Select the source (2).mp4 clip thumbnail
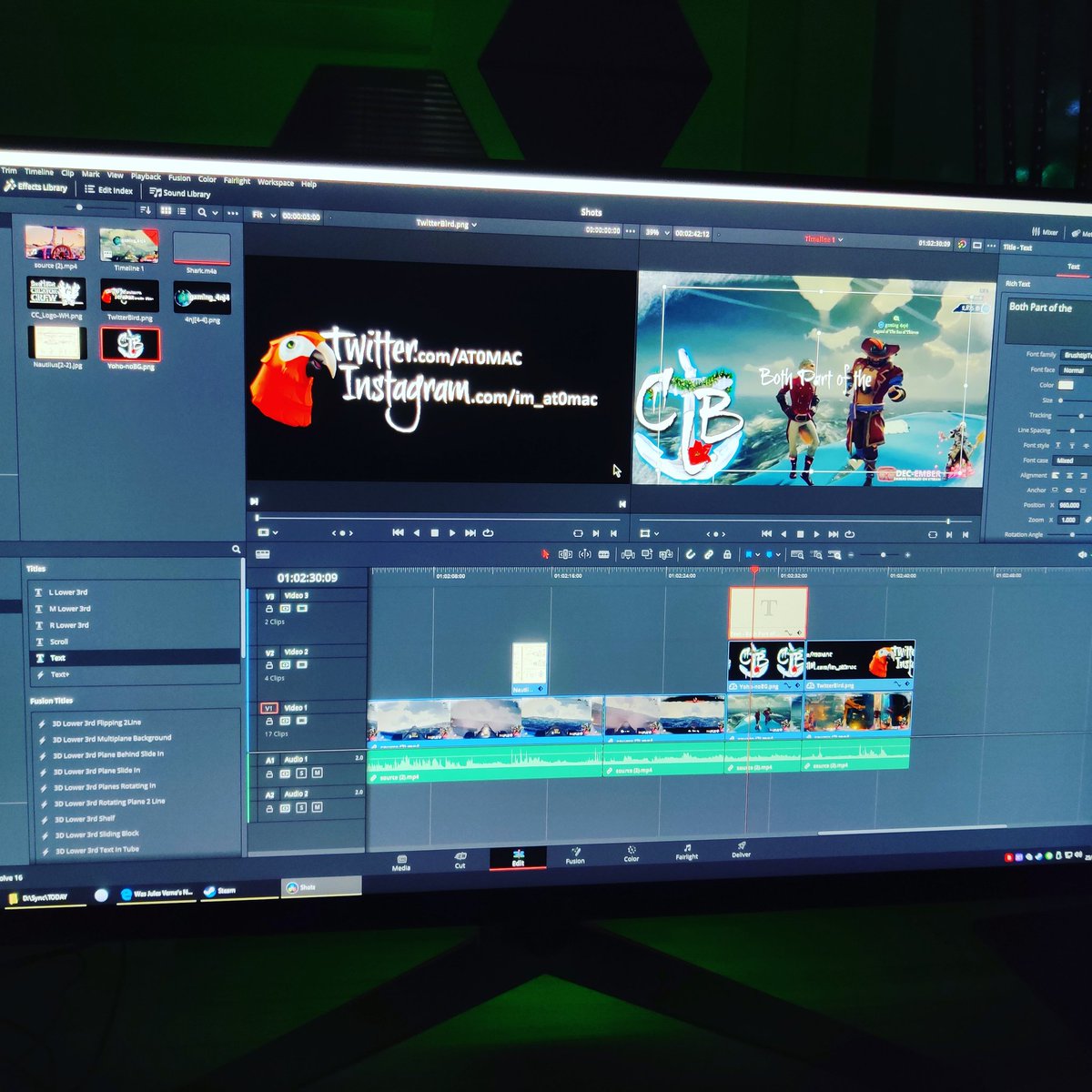This screenshot has height=1092, width=1092. tap(56, 244)
